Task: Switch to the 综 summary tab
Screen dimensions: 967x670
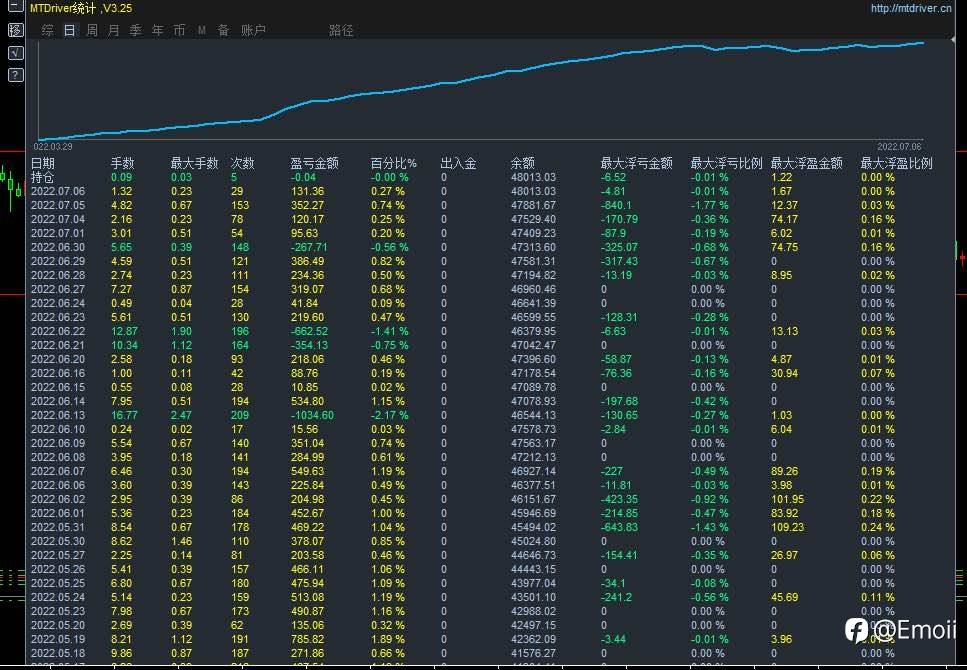Action: point(47,30)
